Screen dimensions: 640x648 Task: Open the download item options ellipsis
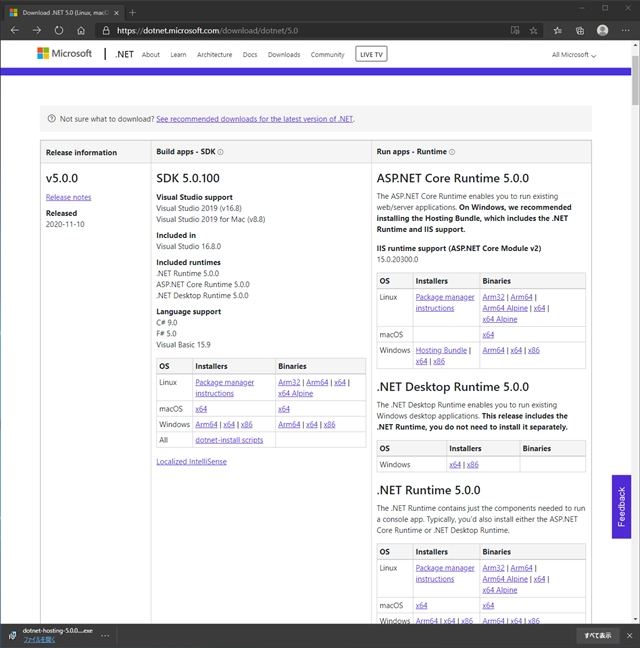[x=105, y=635]
